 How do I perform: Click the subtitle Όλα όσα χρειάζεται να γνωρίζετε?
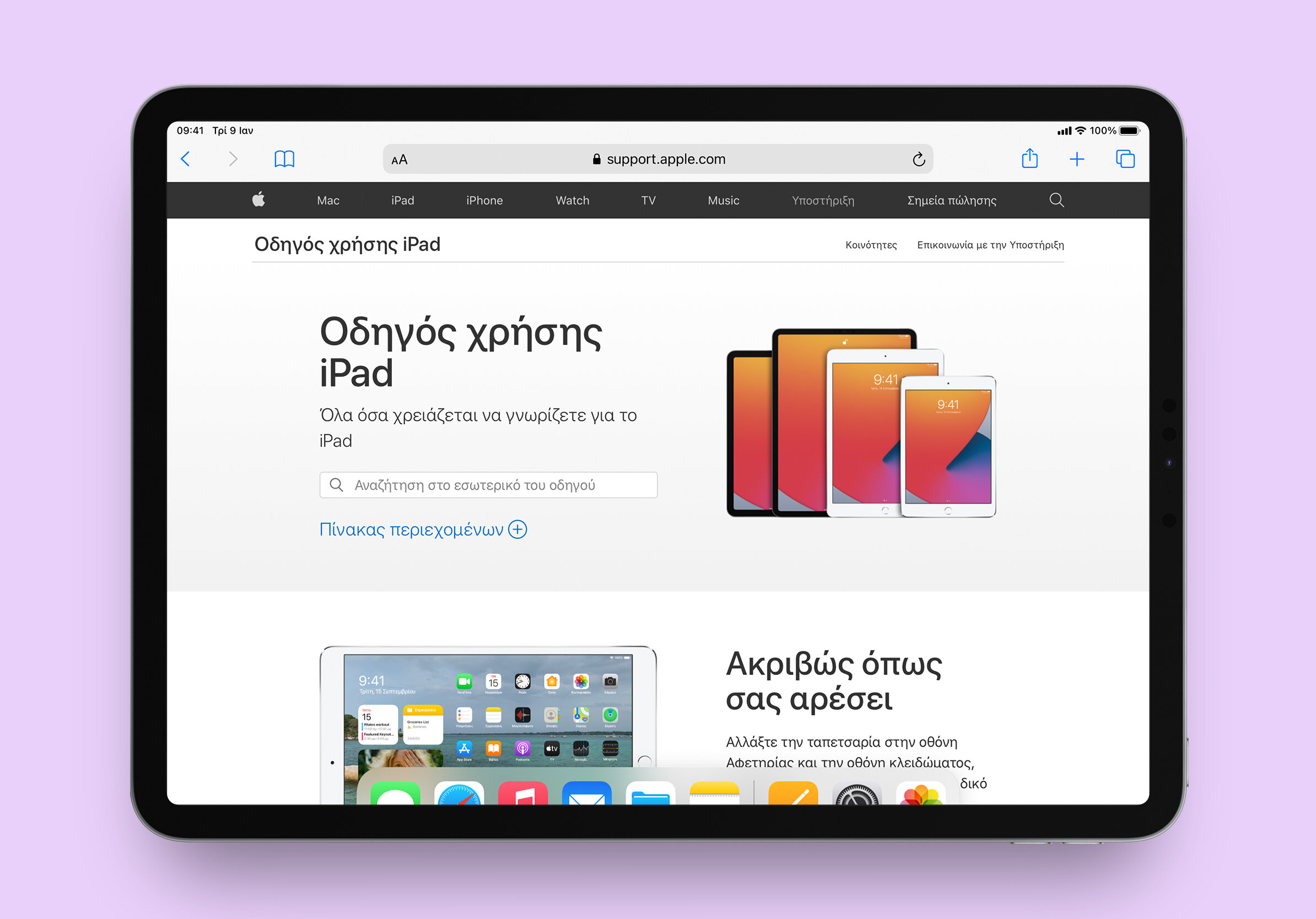point(478,428)
